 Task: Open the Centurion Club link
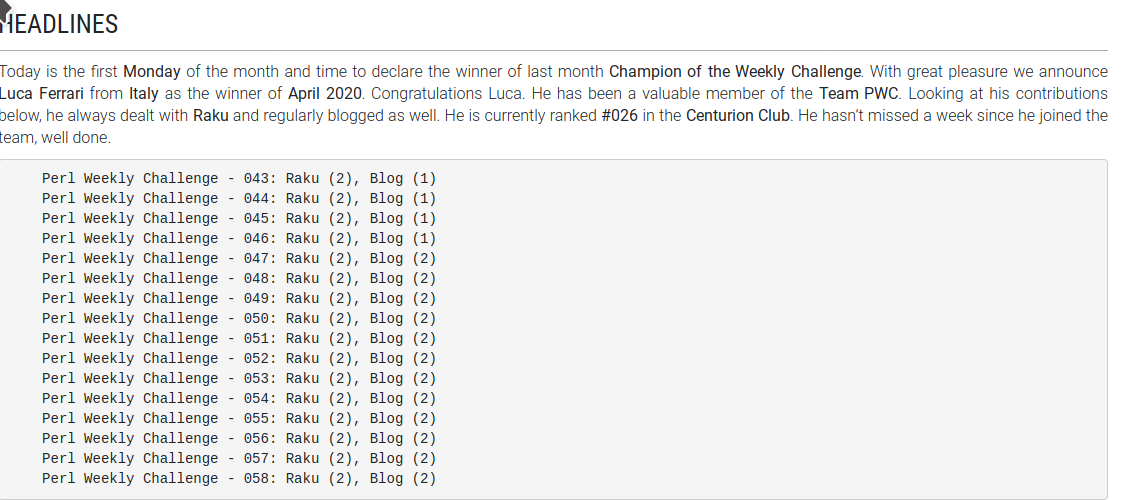738,116
